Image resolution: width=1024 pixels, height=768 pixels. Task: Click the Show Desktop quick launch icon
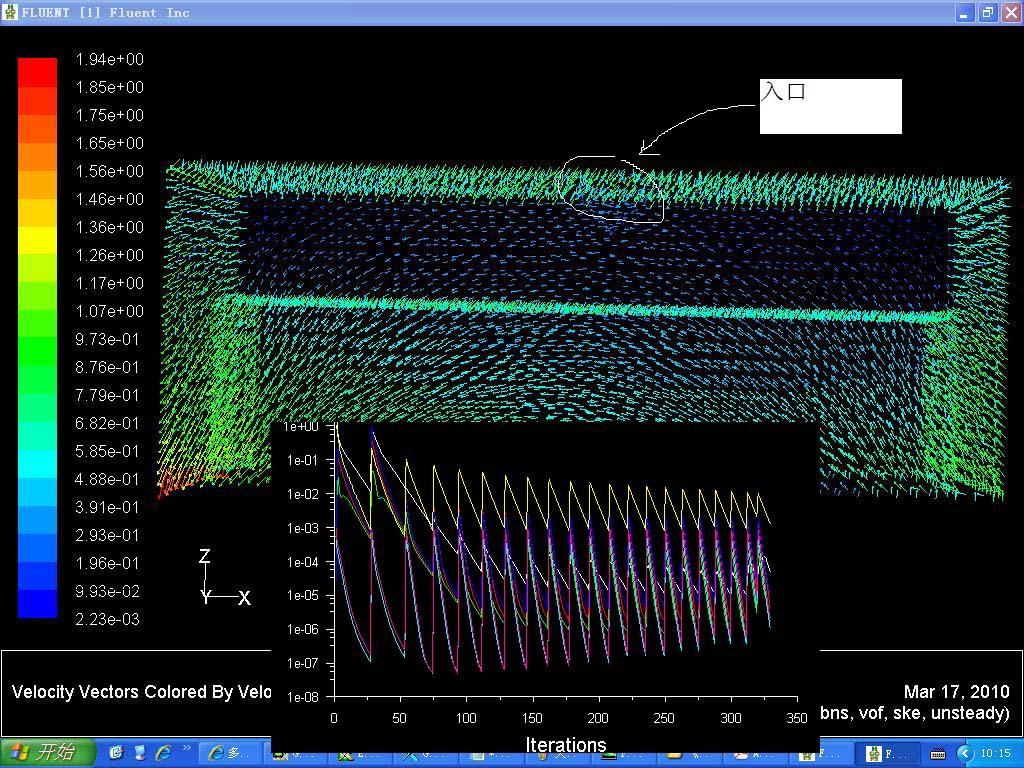[140, 753]
